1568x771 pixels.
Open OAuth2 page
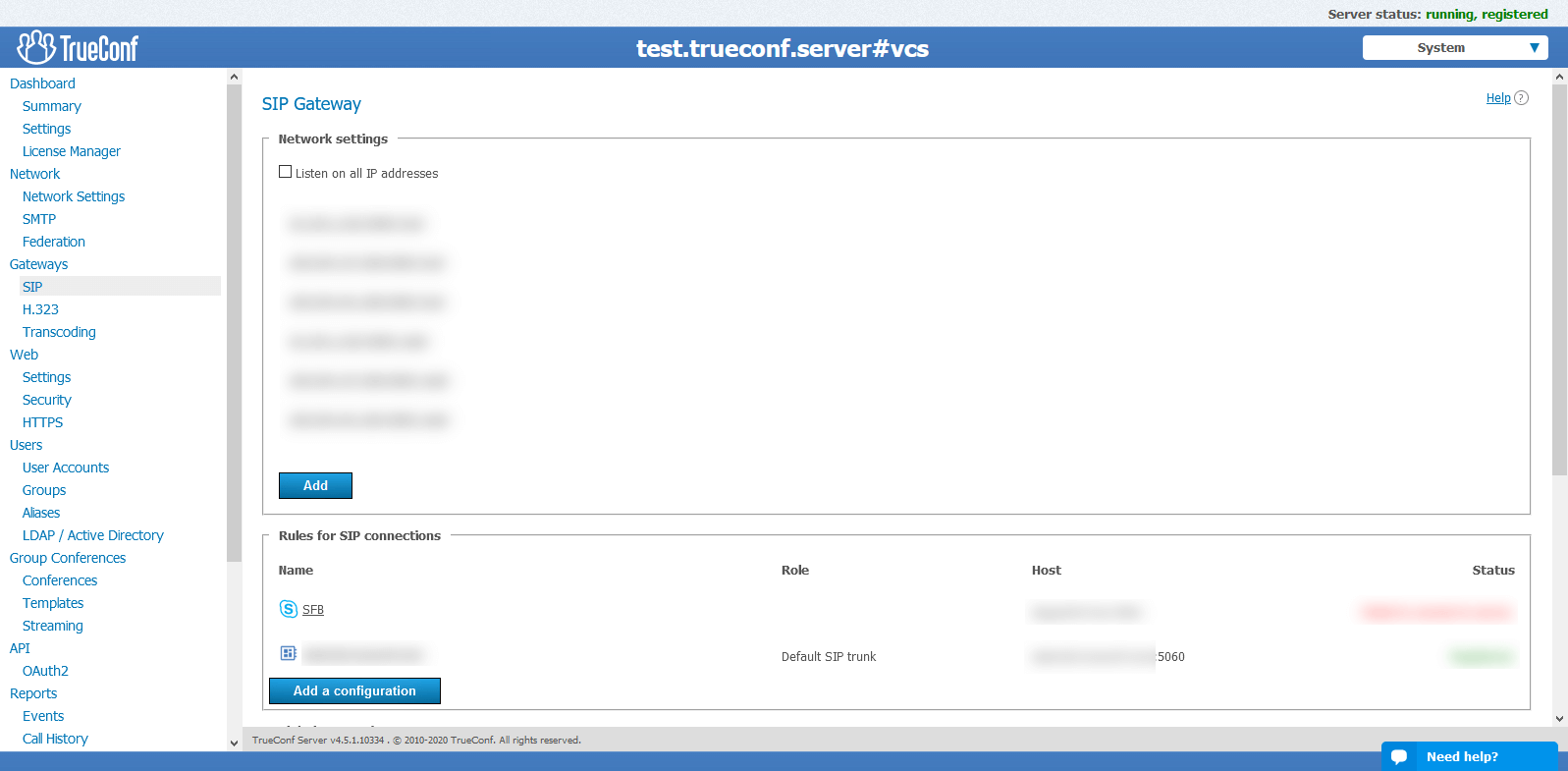coord(45,671)
